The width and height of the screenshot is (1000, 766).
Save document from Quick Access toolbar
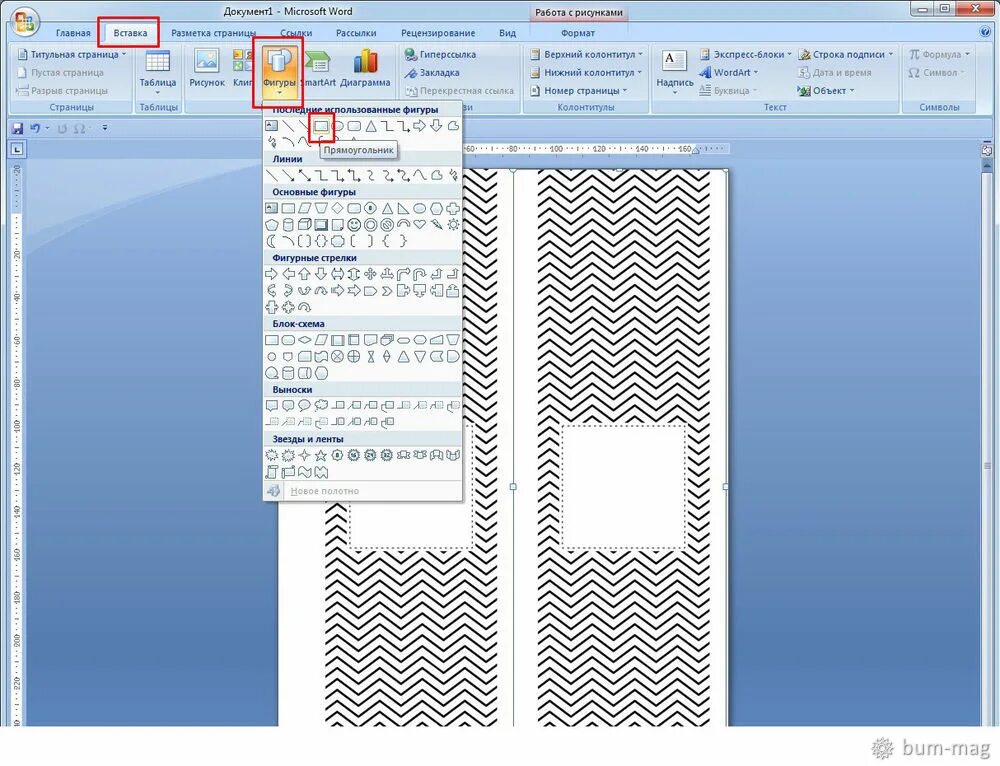(18, 128)
